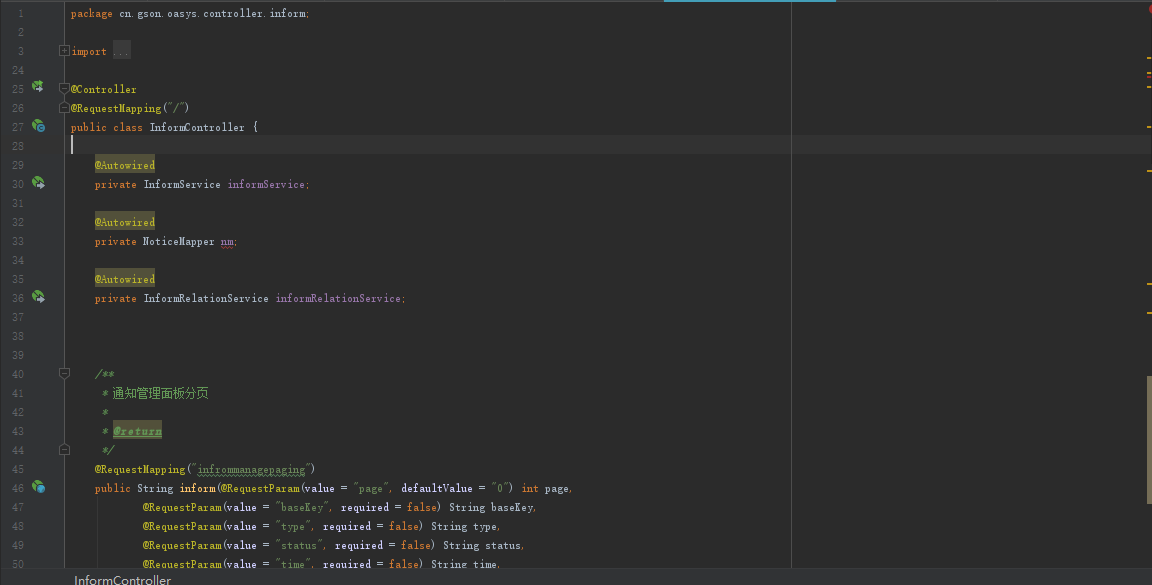Click @Autowired above the informService field
The height and width of the screenshot is (585, 1152).
coord(125,165)
